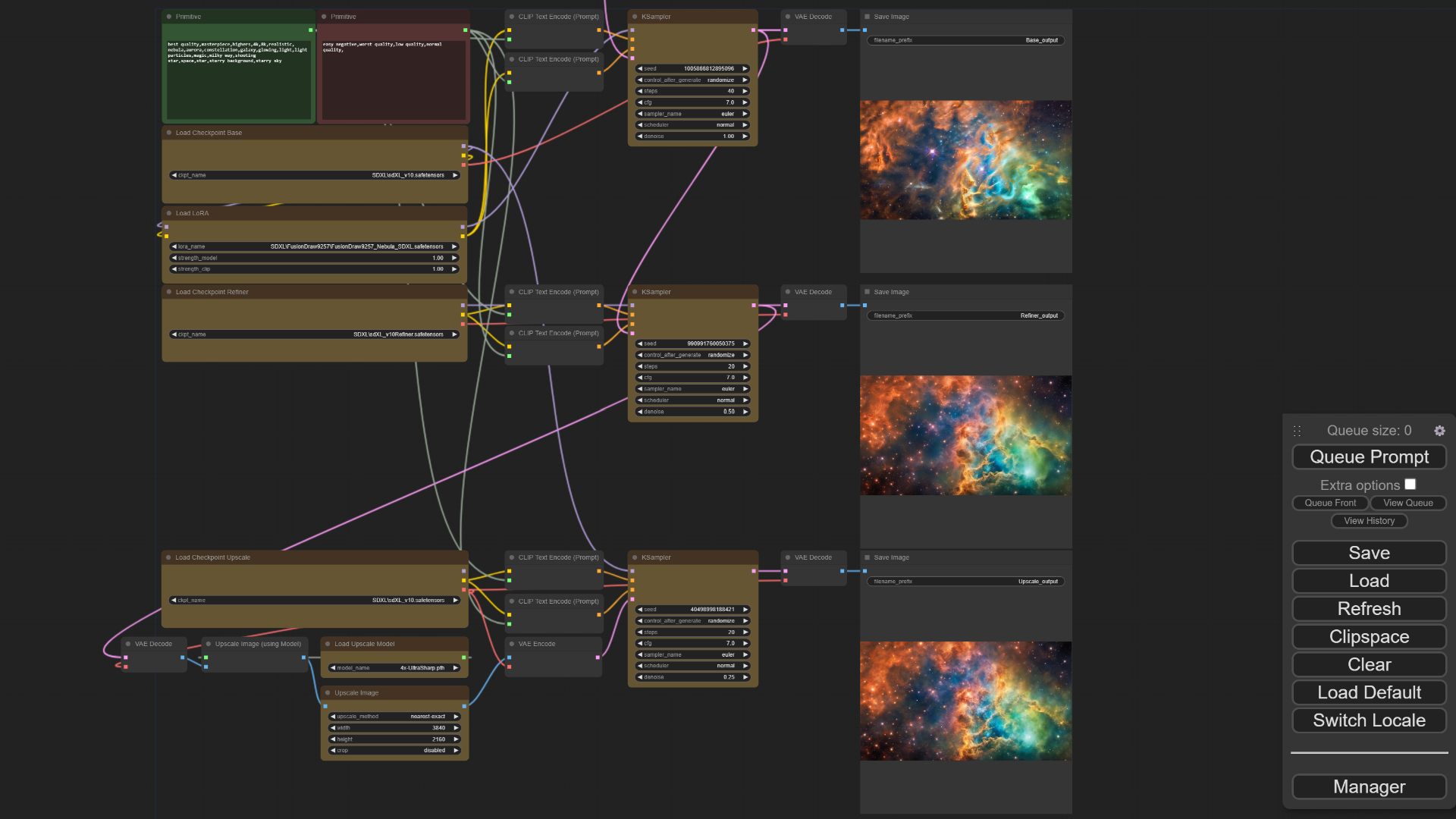This screenshot has height=819, width=1456.
Task: Increase width value using right arrow in Upscale Image
Action: pos(457,728)
